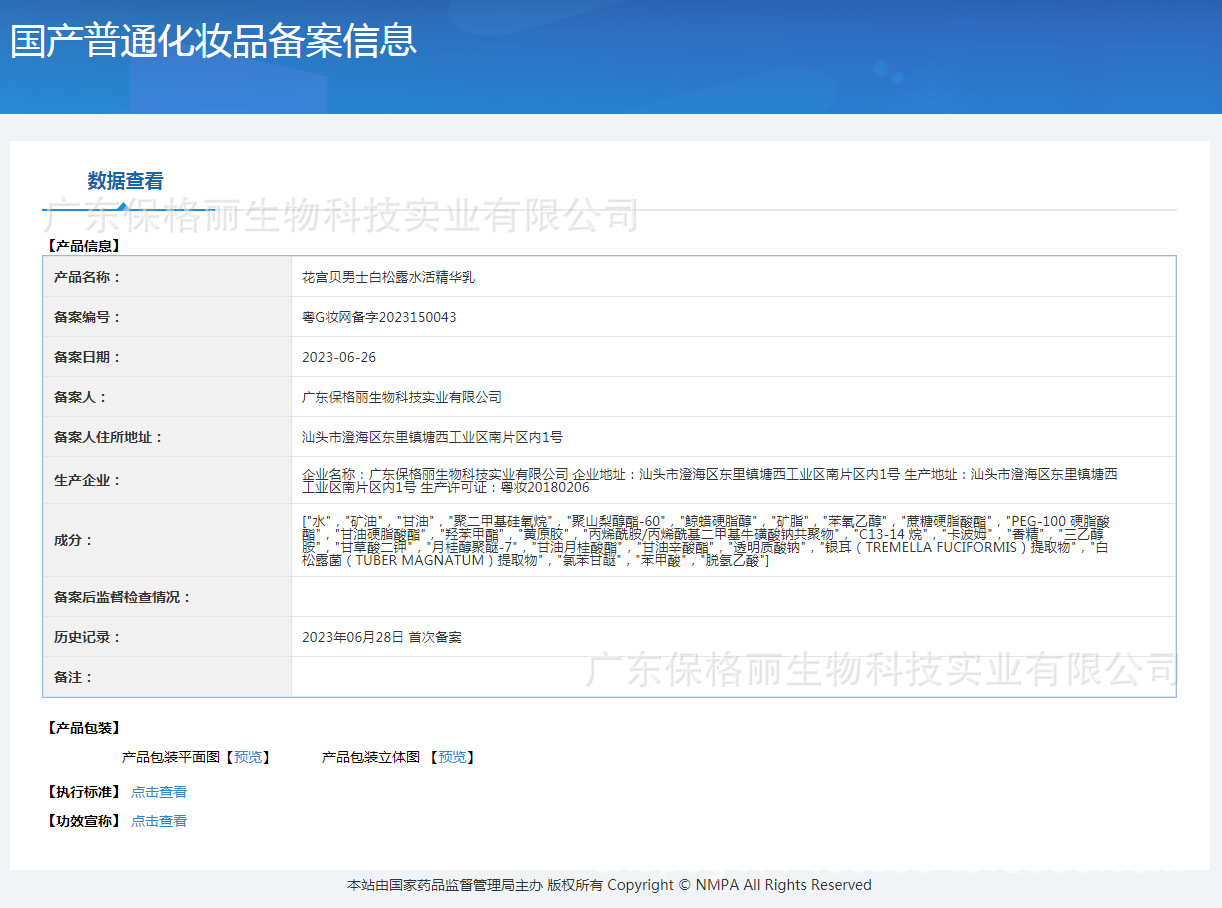Click the 产品名称 row label

pyautogui.click(x=87, y=277)
